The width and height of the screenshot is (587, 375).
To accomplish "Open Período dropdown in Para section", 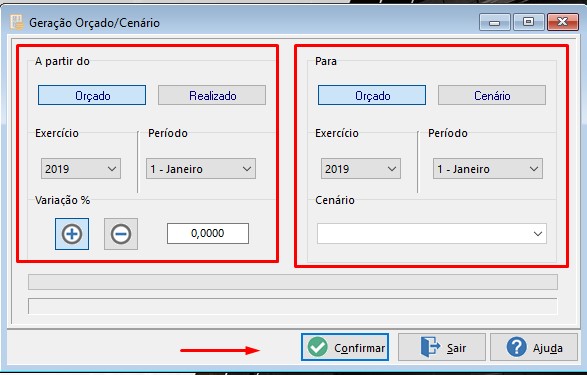I will pos(488,168).
